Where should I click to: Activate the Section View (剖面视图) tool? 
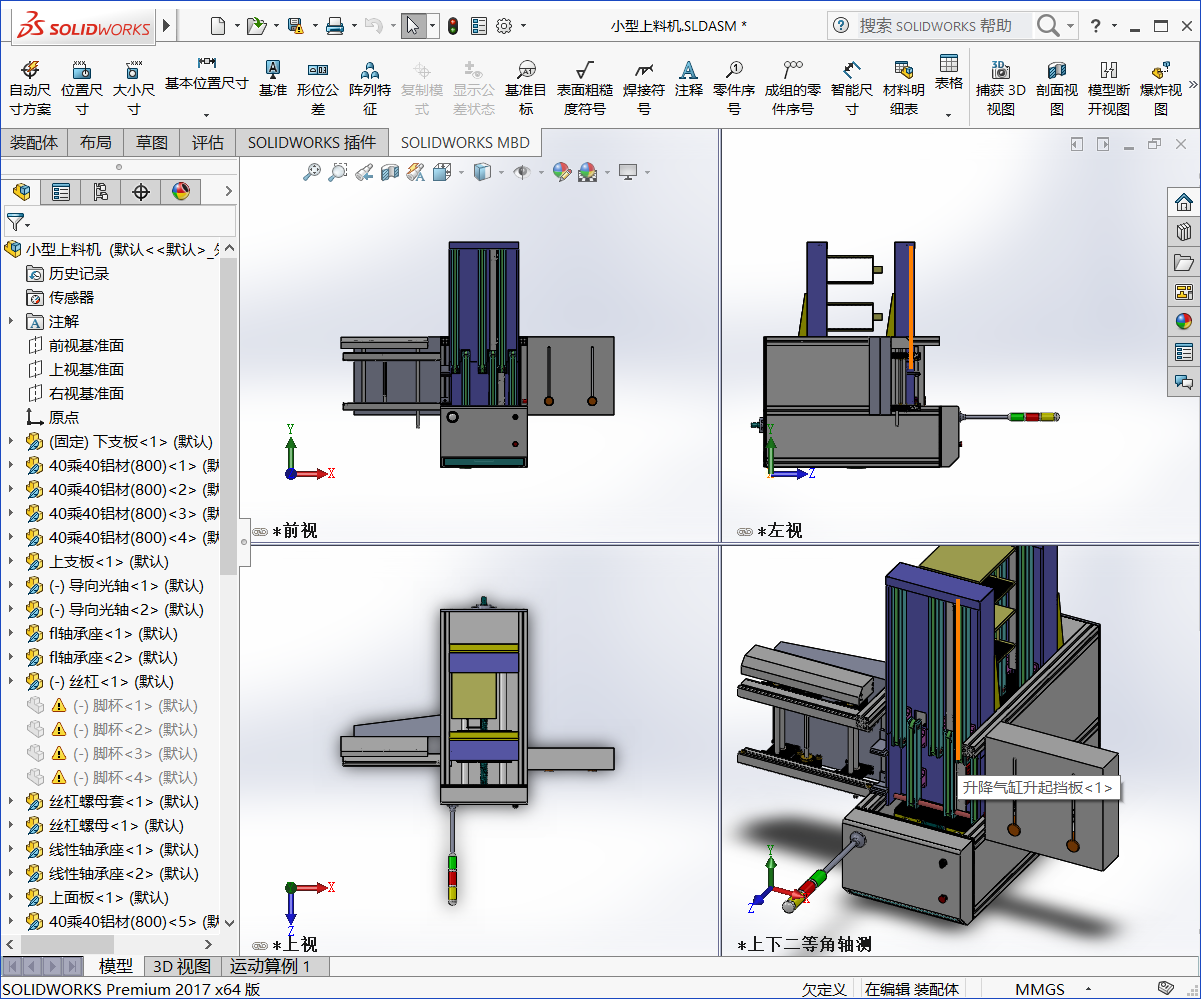coord(1056,87)
